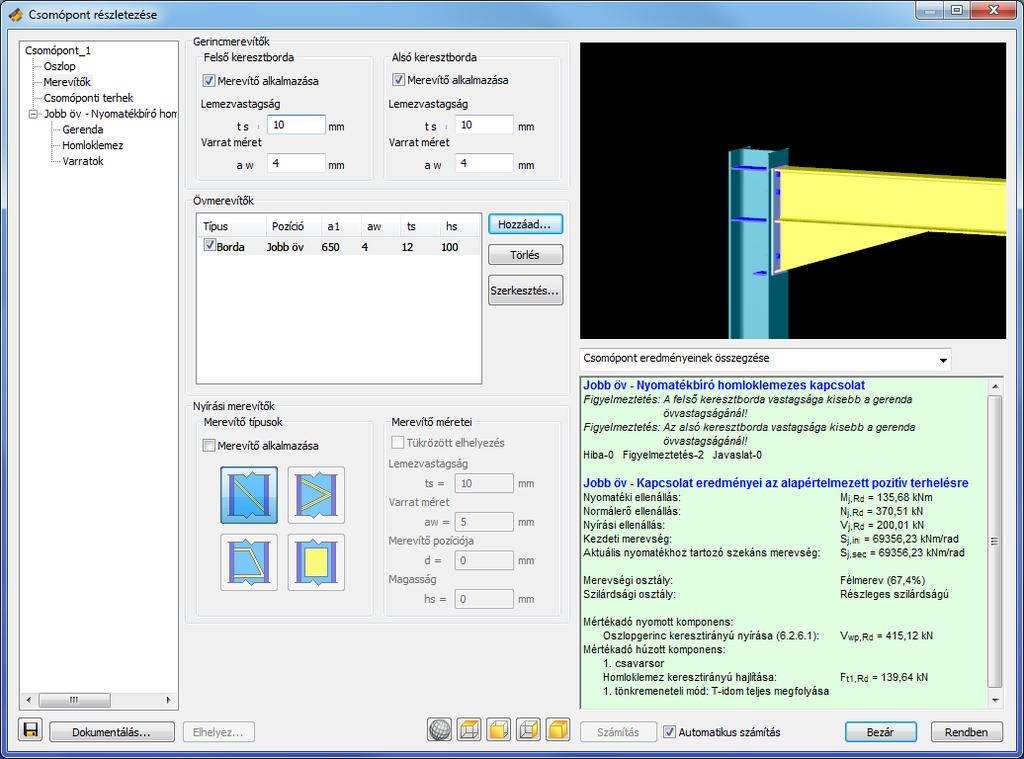The image size is (1024, 759).
Task: Select Varratok tree item
Action: 83,161
